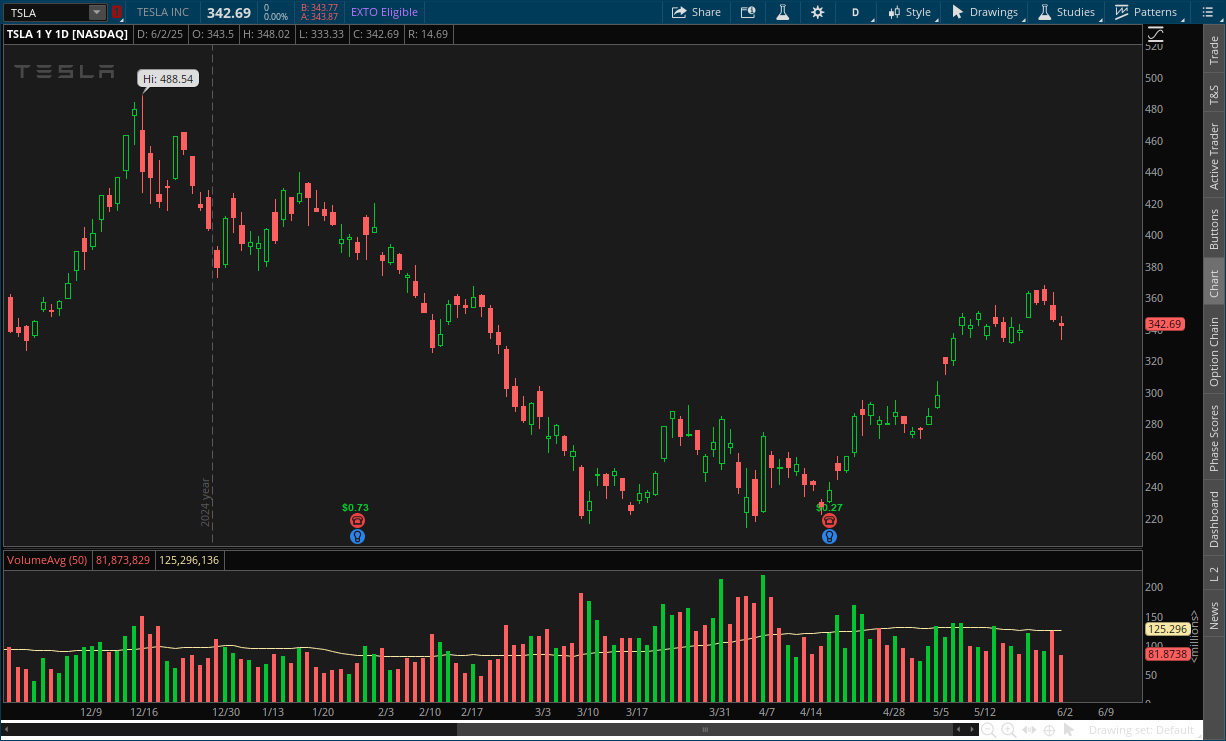Click the 500 price level on axis
This screenshot has height=741, width=1226.
pos(1155,78)
